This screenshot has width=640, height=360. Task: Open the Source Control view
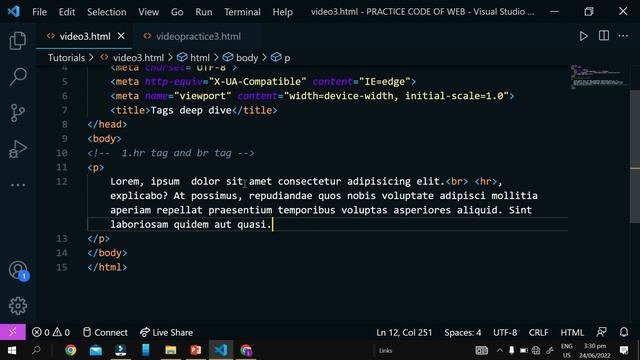tap(18, 113)
